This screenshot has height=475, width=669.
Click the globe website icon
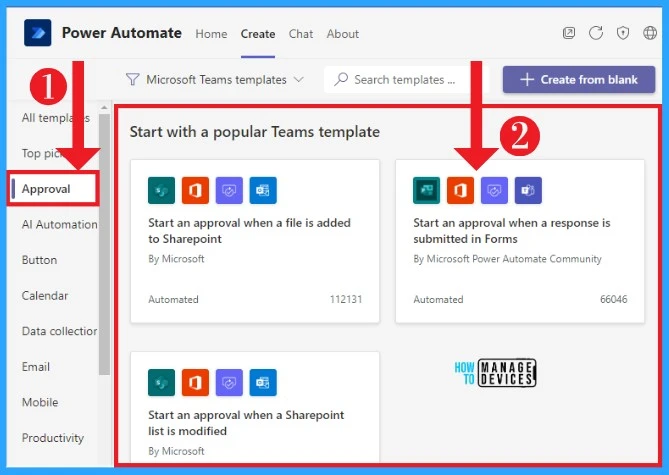(x=650, y=33)
